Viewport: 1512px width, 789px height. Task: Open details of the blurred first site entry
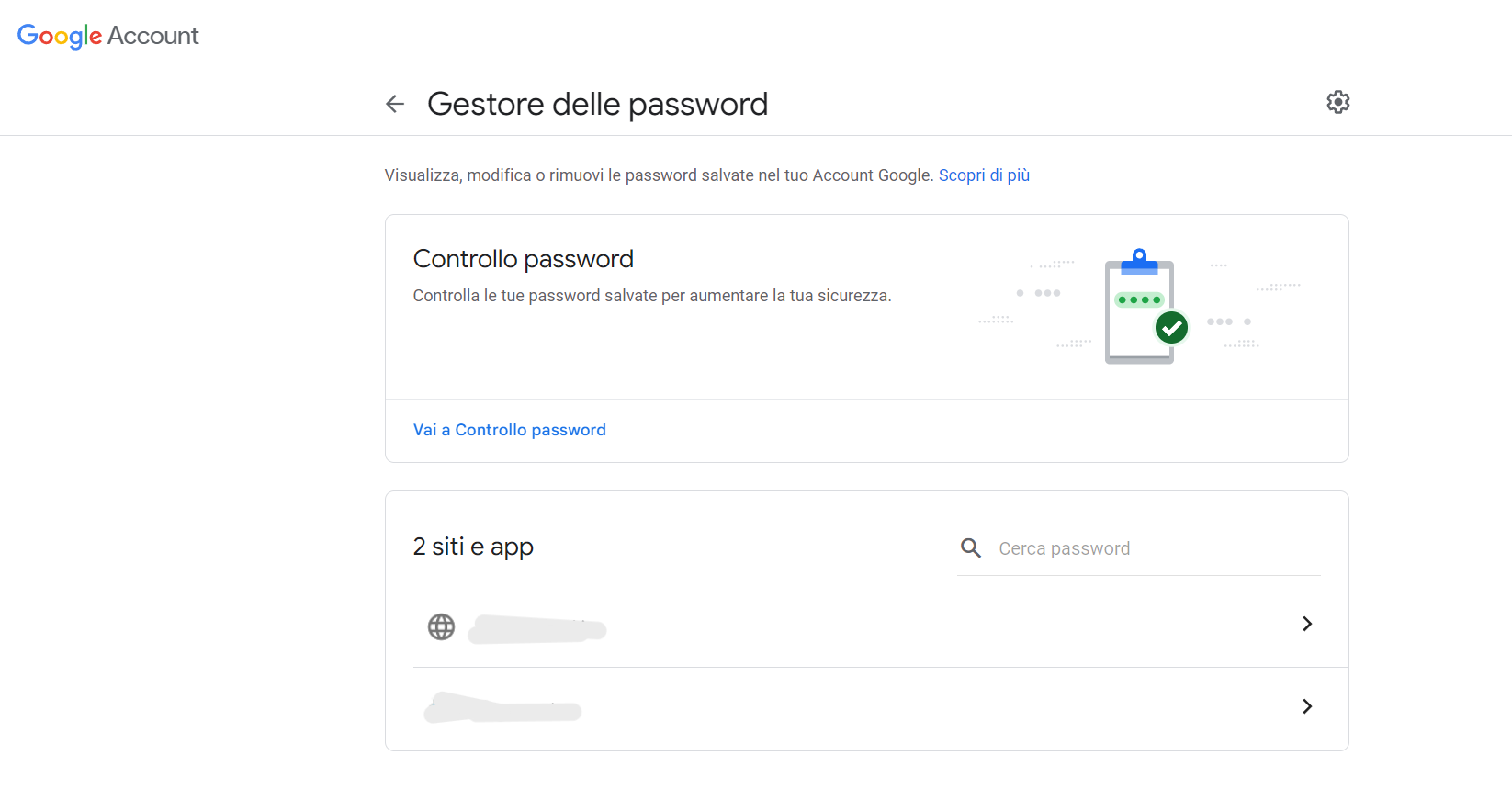[x=536, y=629]
